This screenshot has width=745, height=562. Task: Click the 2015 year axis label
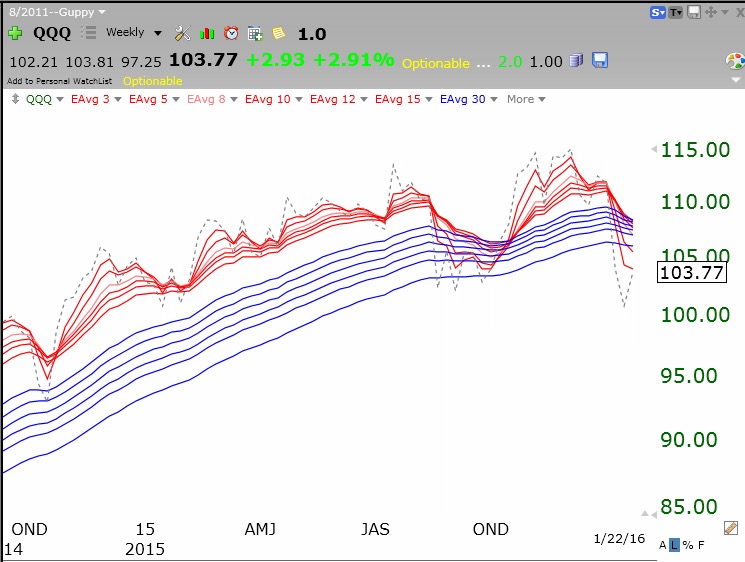[145, 549]
